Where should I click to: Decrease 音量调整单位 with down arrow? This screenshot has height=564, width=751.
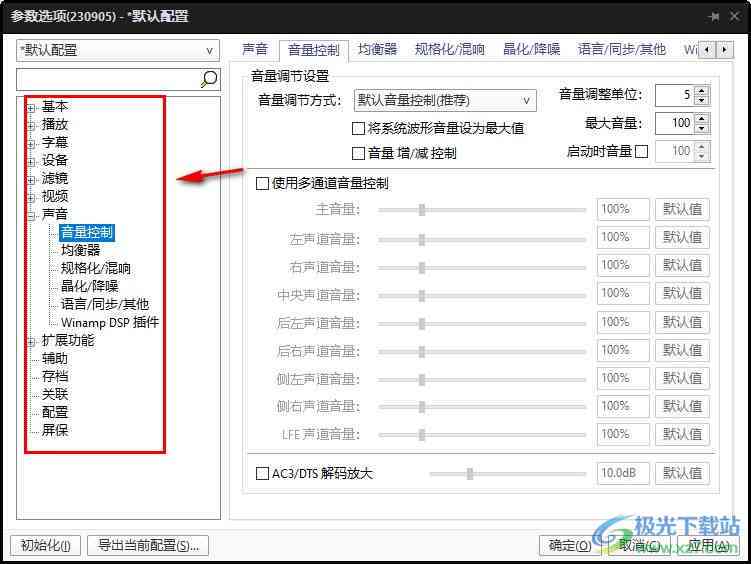click(702, 100)
